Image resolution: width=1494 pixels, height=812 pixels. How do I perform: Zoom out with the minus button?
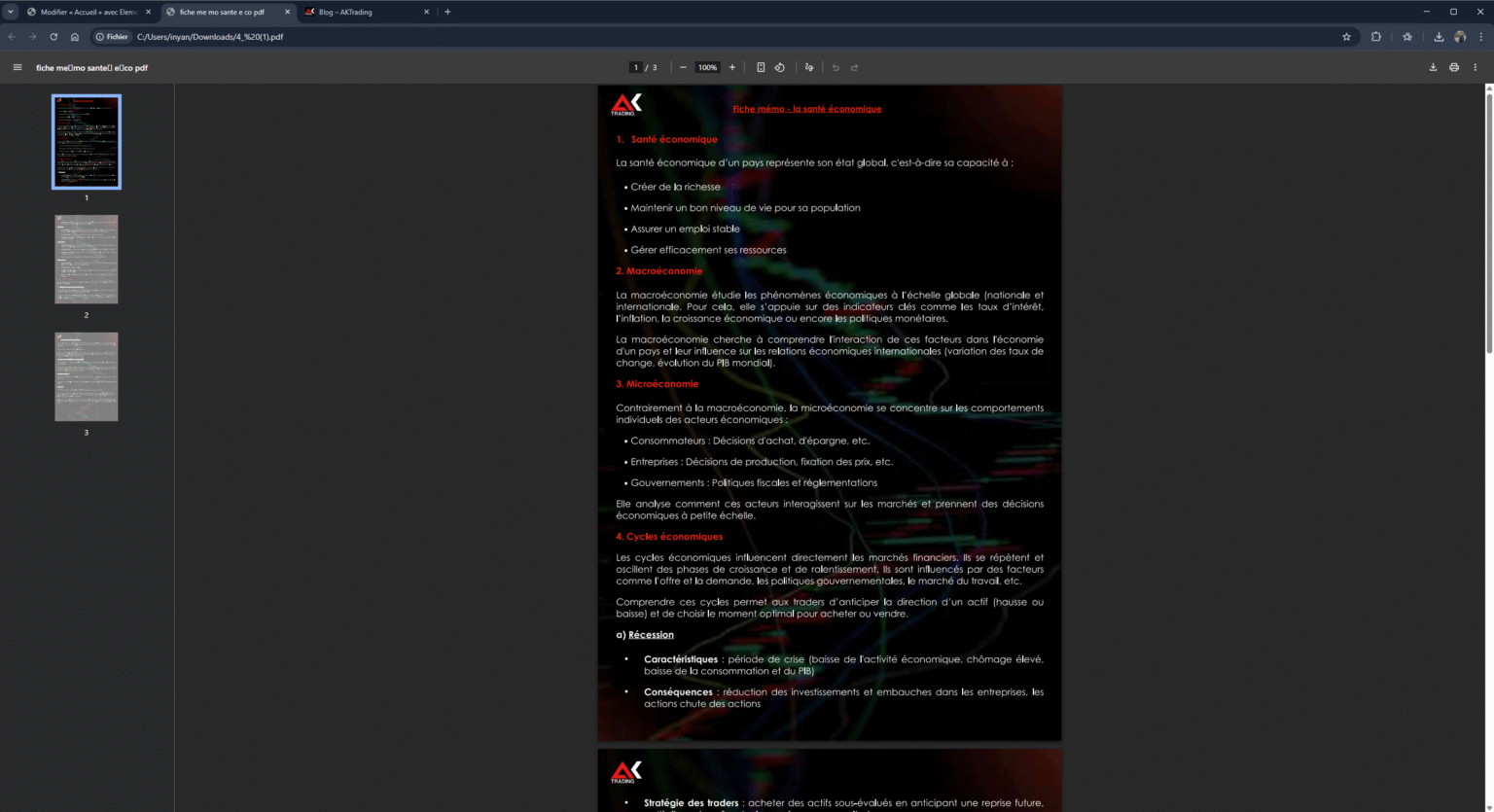coord(683,67)
